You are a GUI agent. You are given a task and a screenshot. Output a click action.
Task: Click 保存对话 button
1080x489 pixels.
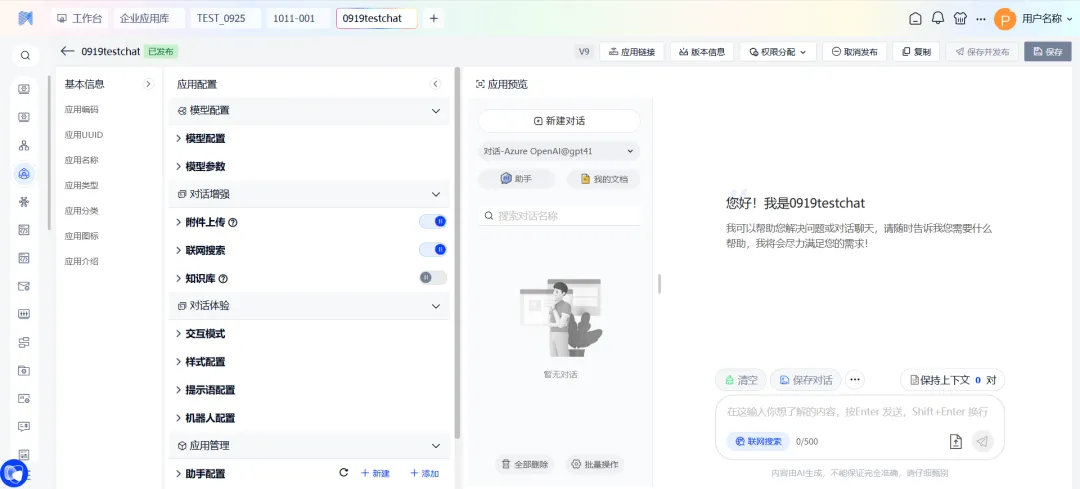(806, 379)
